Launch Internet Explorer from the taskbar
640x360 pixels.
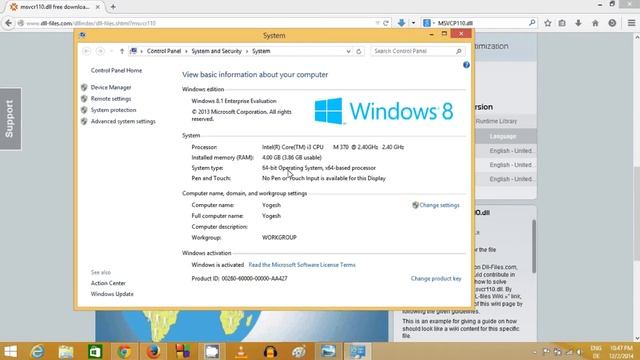point(37,351)
